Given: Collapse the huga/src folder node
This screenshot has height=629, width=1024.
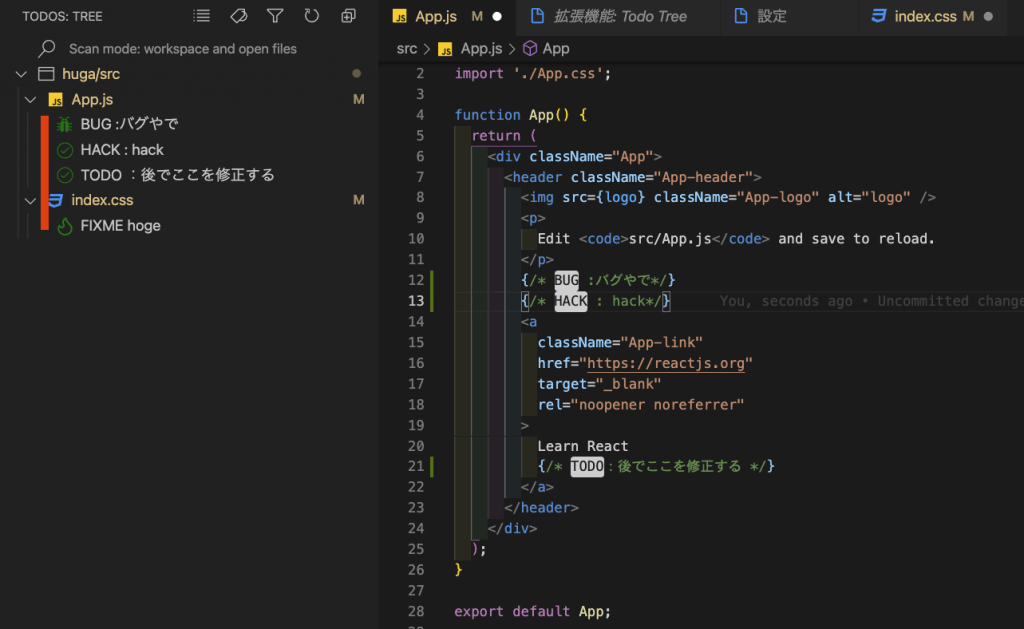Looking at the screenshot, I should [x=21, y=74].
